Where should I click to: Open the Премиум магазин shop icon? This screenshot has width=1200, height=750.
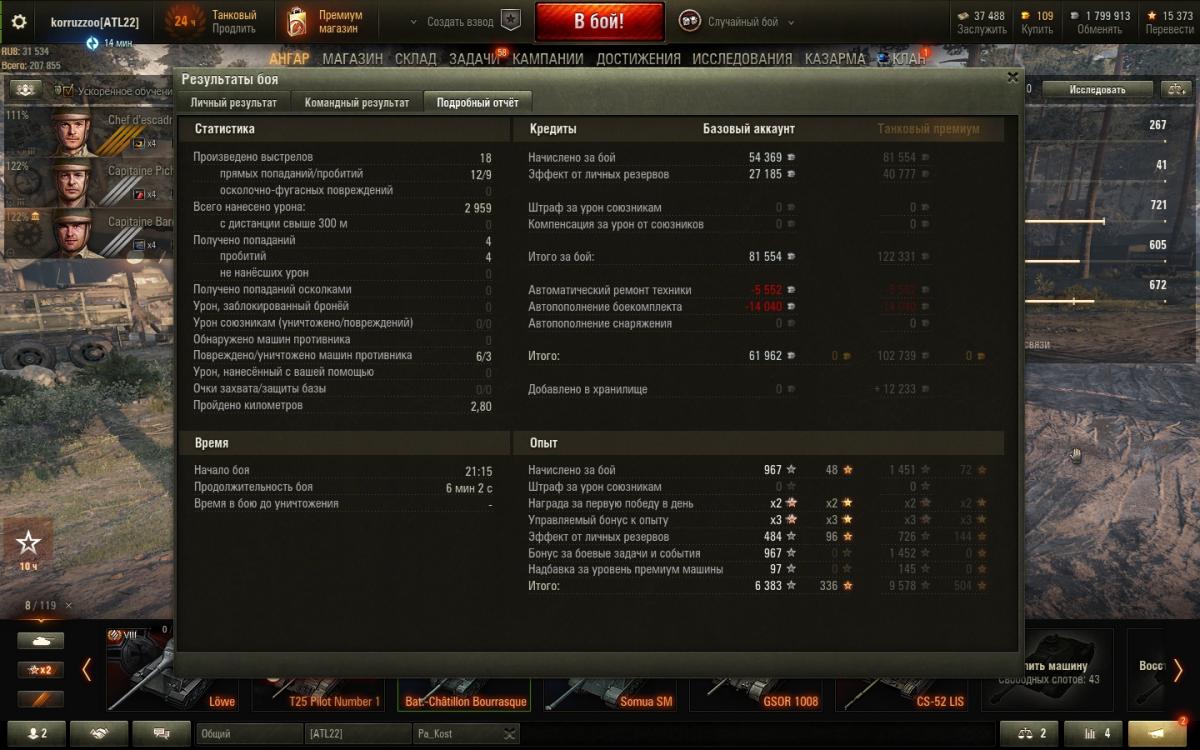pos(295,21)
